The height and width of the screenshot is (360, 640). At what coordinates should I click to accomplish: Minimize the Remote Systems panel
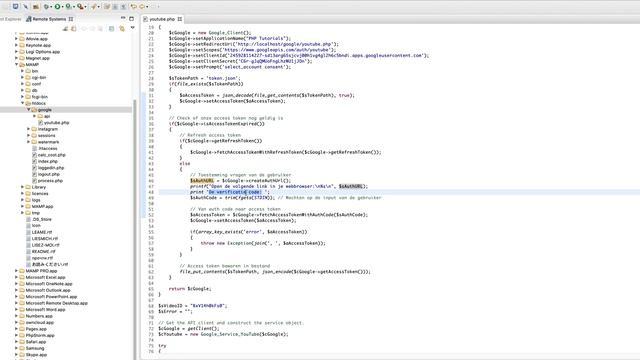[x=123, y=18]
